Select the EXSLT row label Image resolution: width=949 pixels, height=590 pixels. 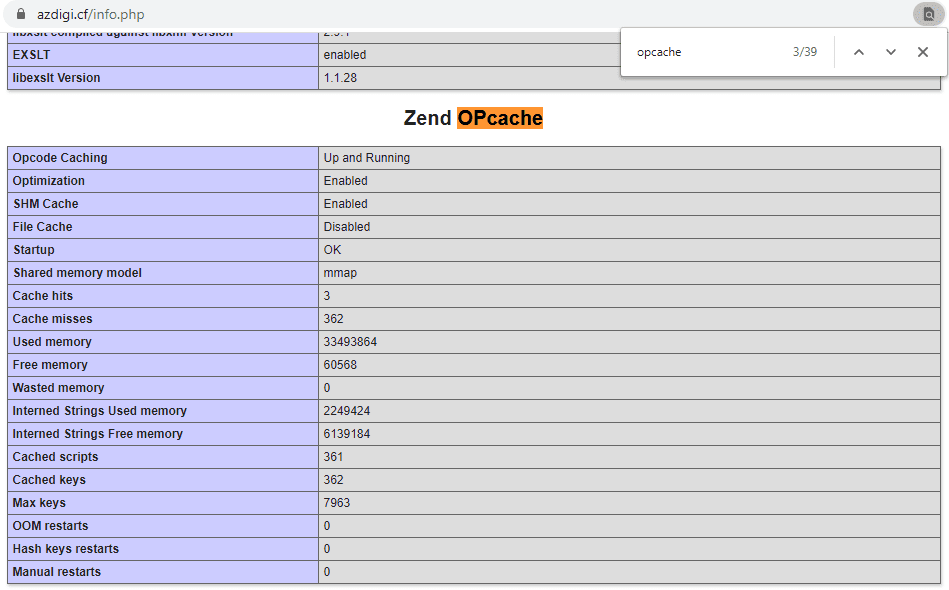(31, 55)
